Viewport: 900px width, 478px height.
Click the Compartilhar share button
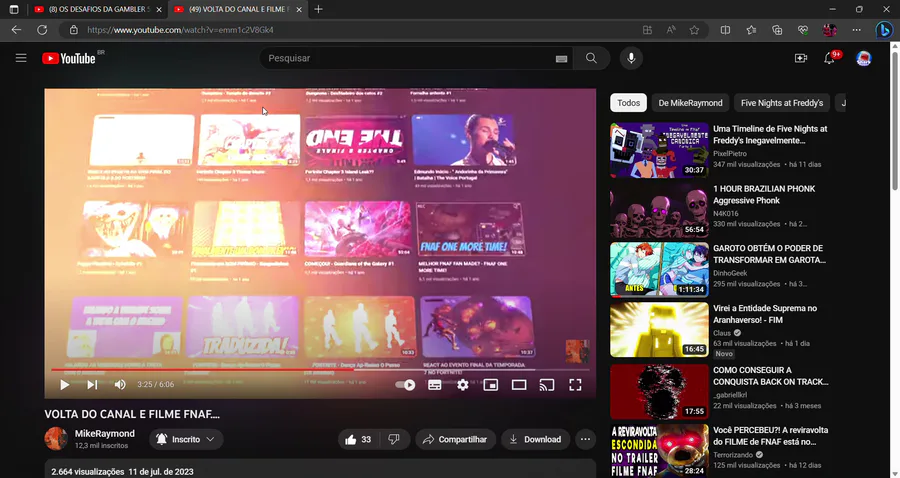(455, 439)
